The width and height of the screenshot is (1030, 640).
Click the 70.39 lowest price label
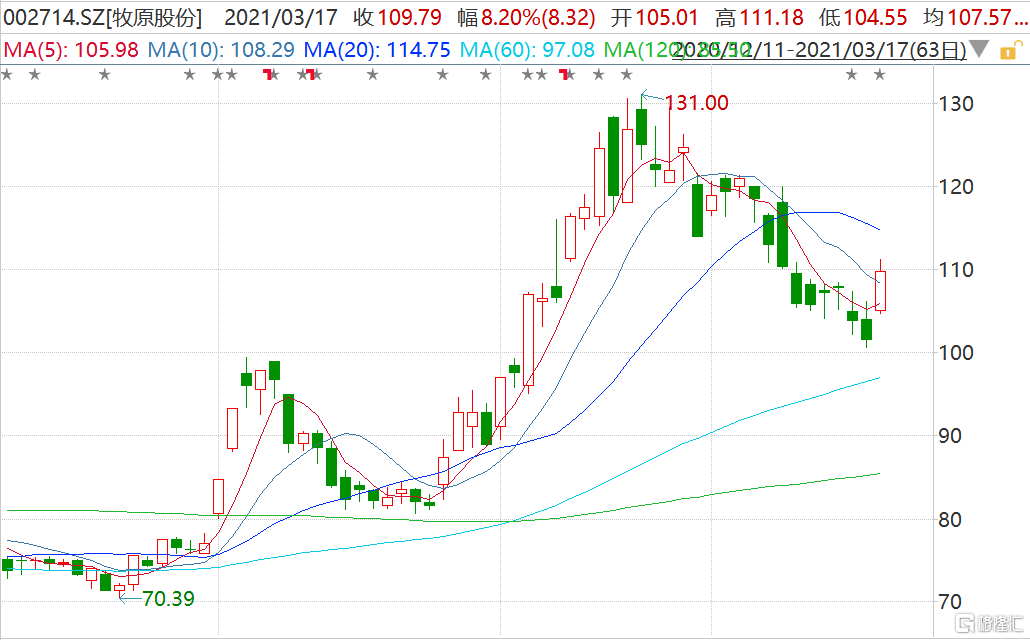click(x=169, y=599)
